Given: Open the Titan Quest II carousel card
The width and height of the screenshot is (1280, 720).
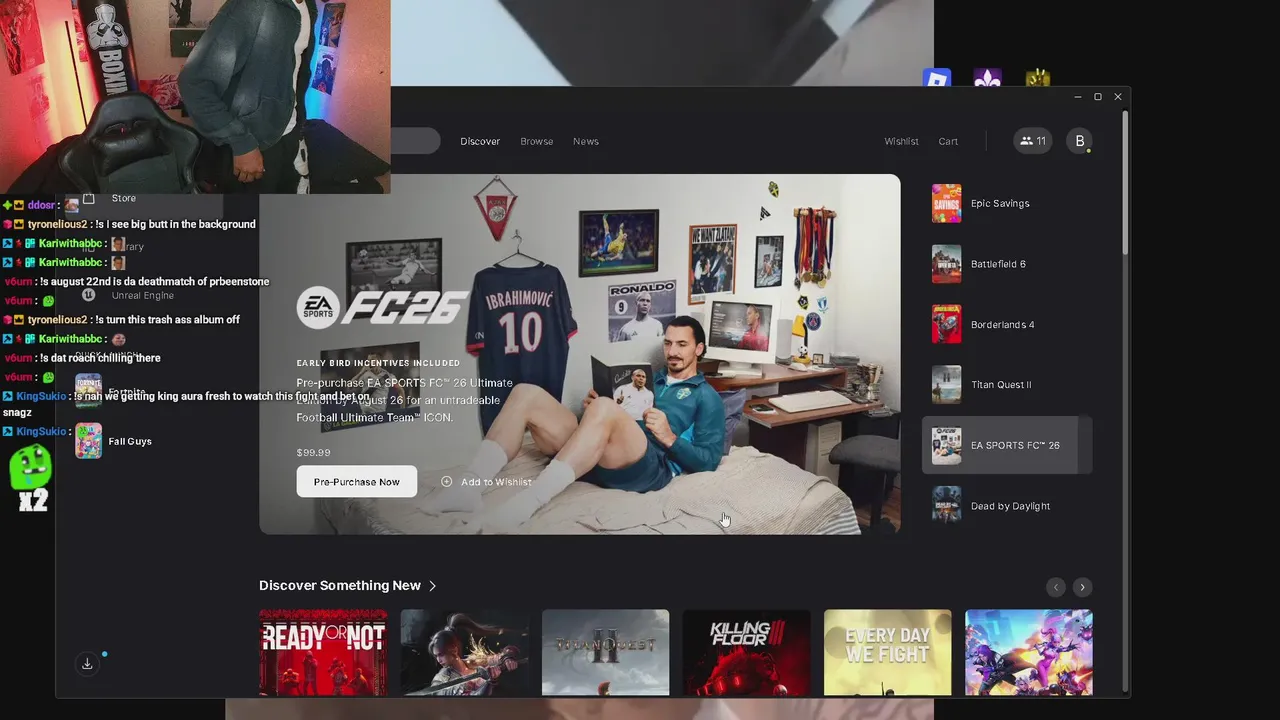Looking at the screenshot, I should point(605,652).
